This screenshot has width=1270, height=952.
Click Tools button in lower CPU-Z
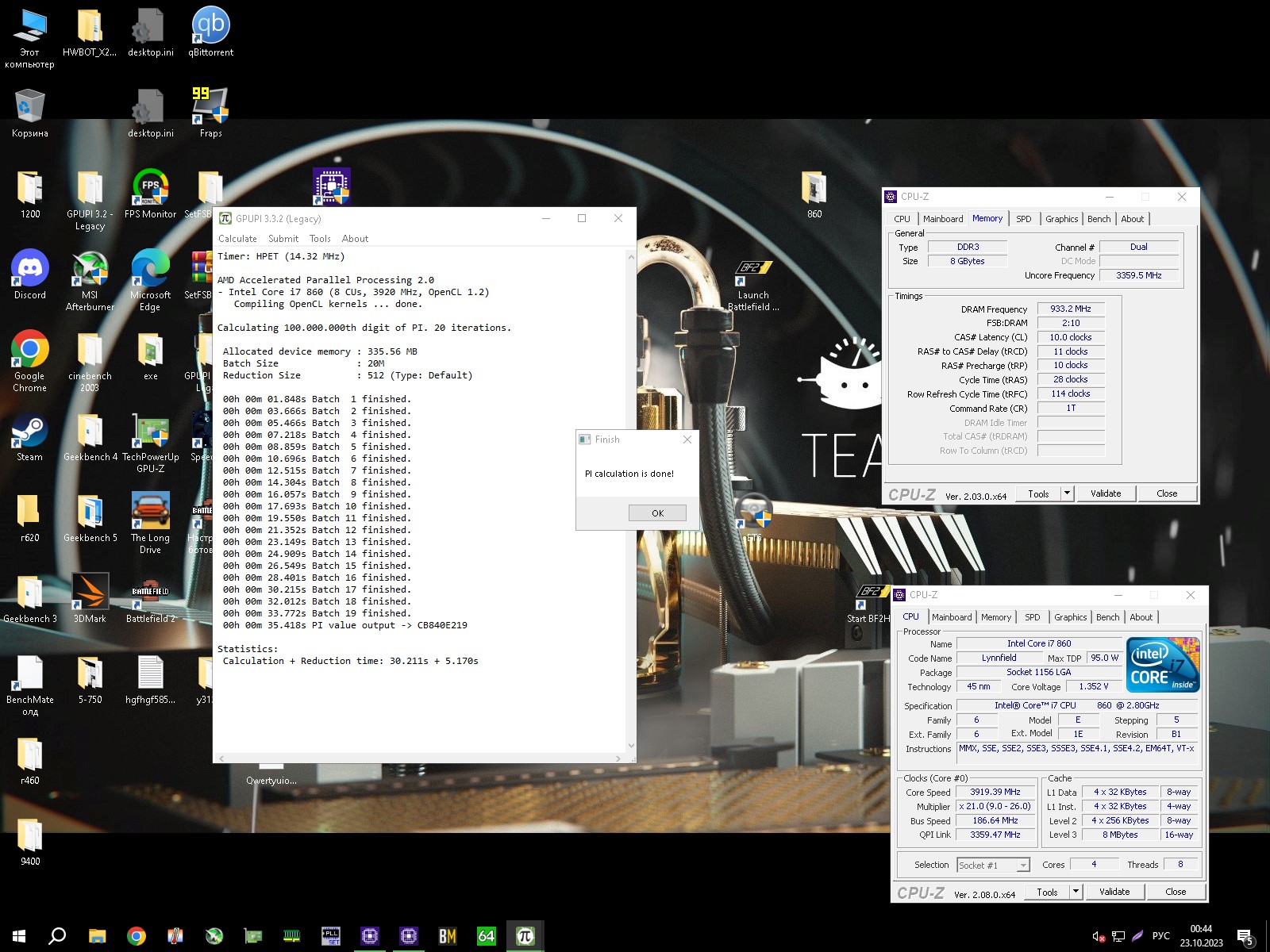point(1047,892)
